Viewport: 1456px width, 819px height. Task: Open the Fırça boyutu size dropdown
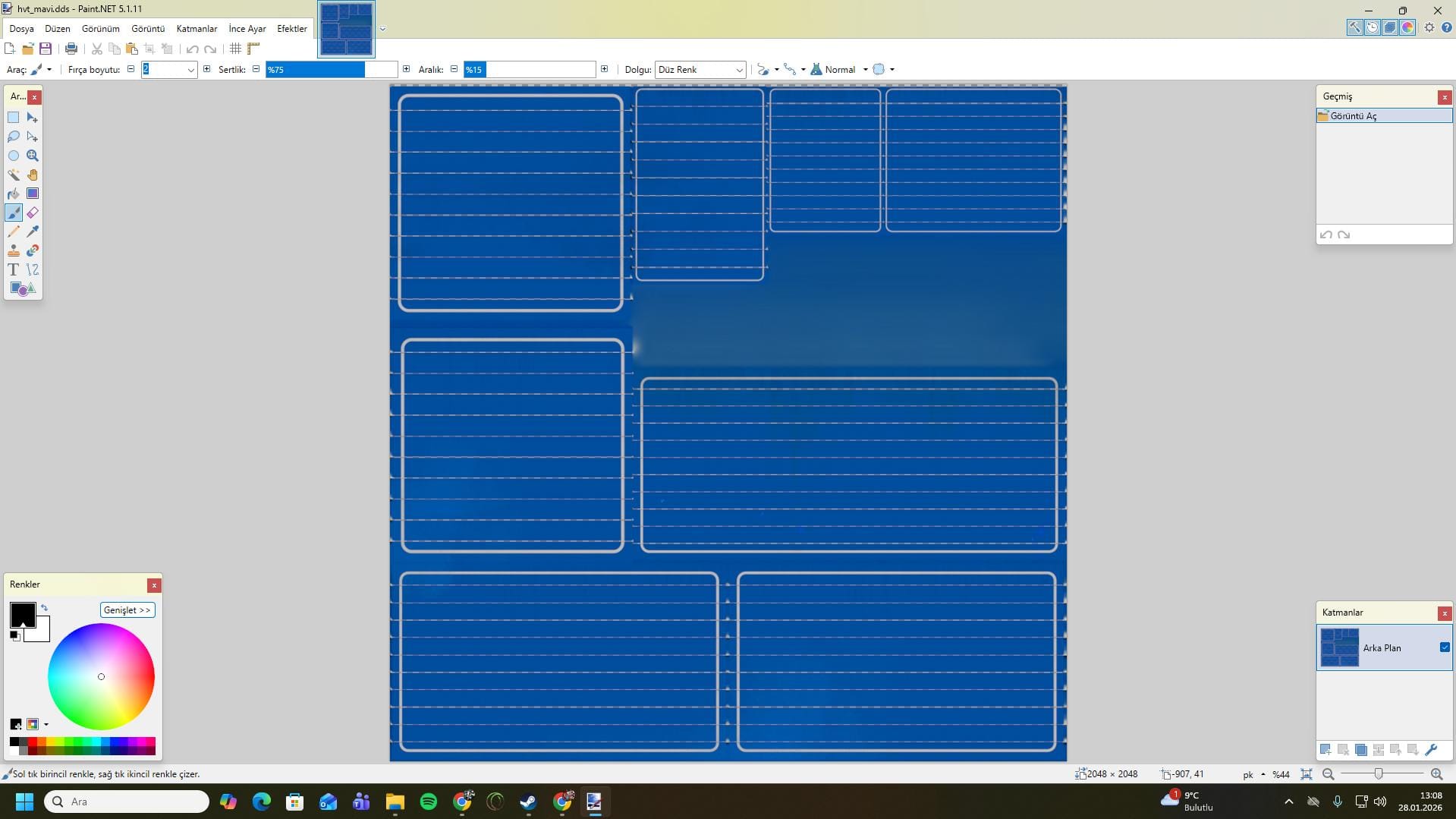190,70
